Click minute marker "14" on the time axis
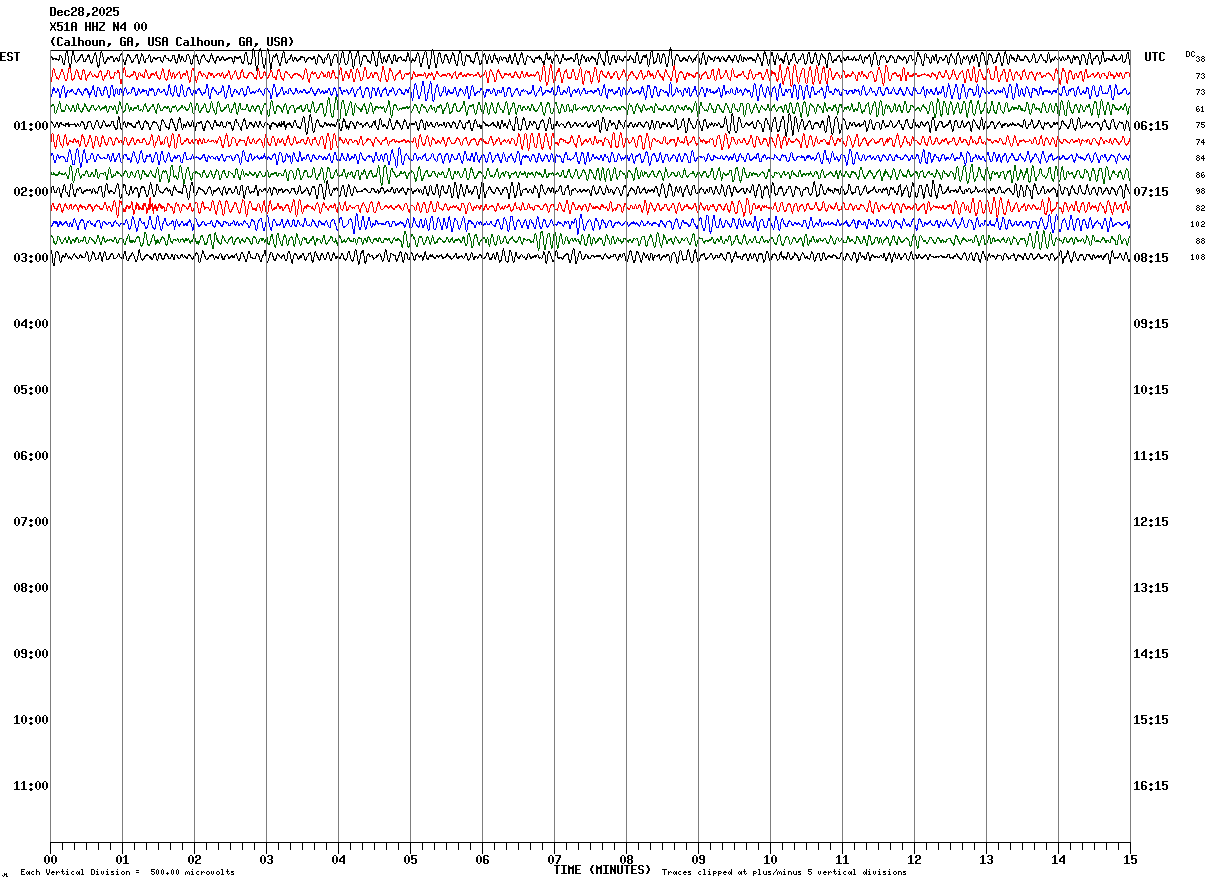This screenshot has width=1210, height=886. [x=1058, y=859]
